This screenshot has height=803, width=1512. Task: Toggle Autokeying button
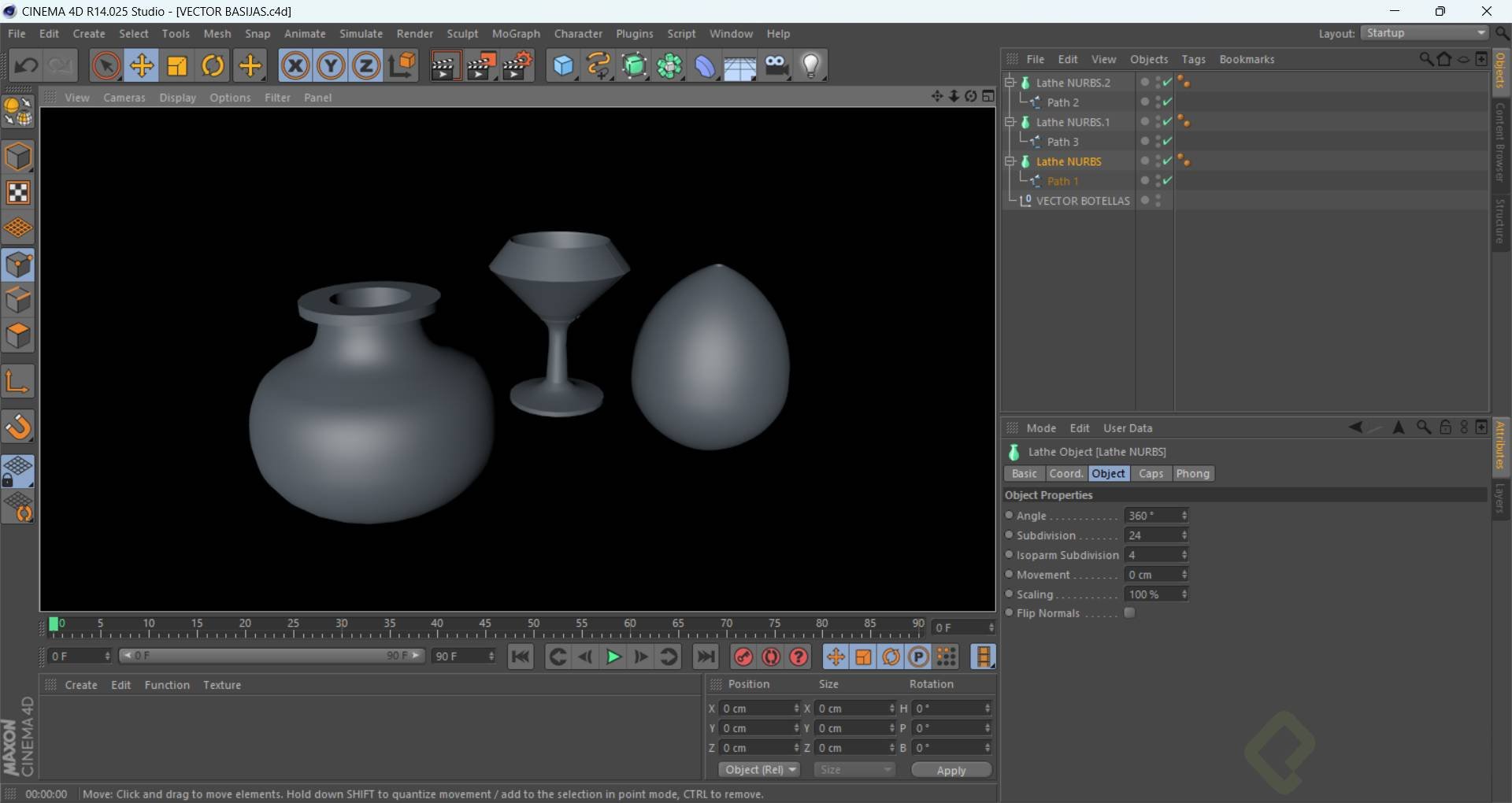[771, 657]
